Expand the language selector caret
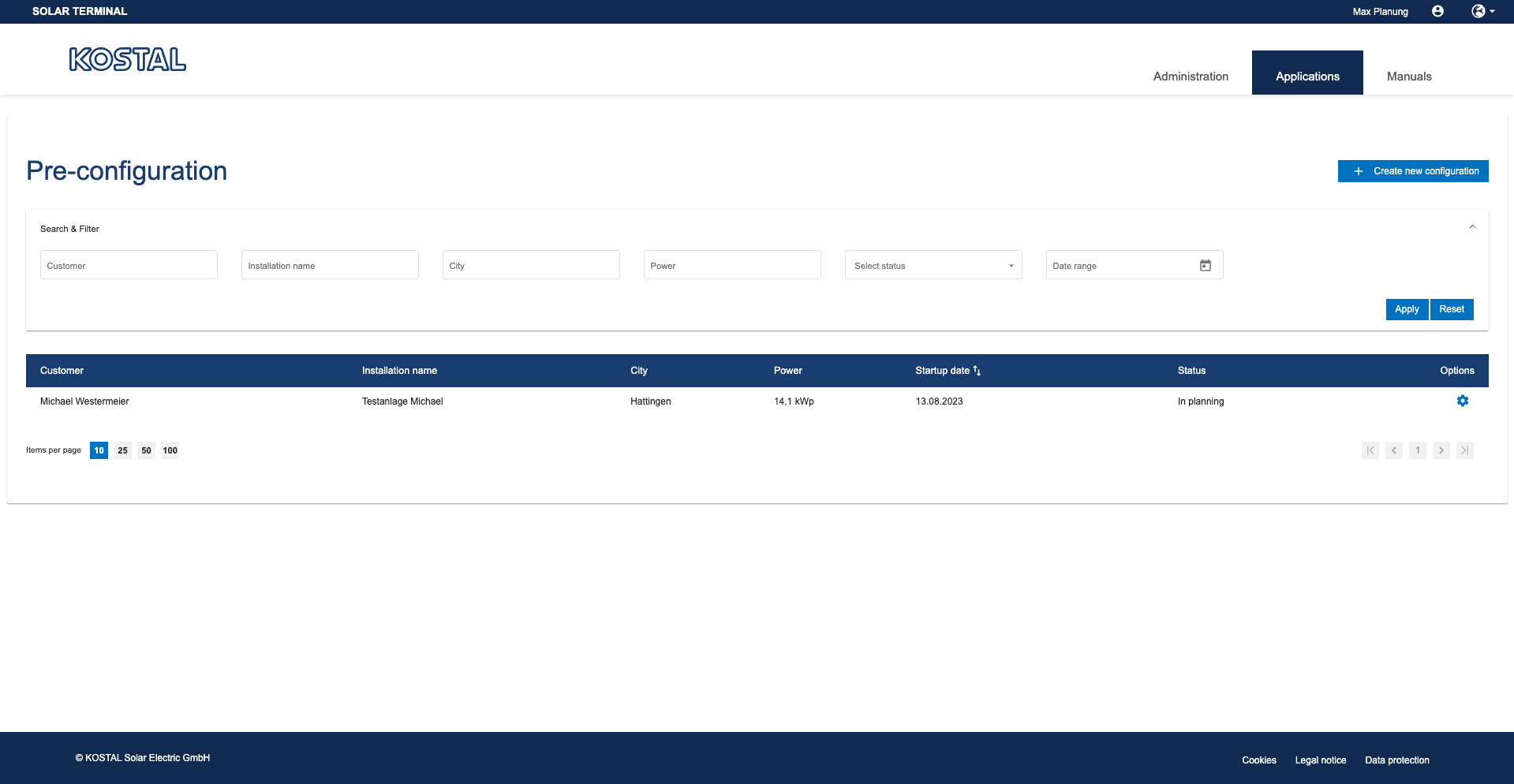 tap(1491, 11)
